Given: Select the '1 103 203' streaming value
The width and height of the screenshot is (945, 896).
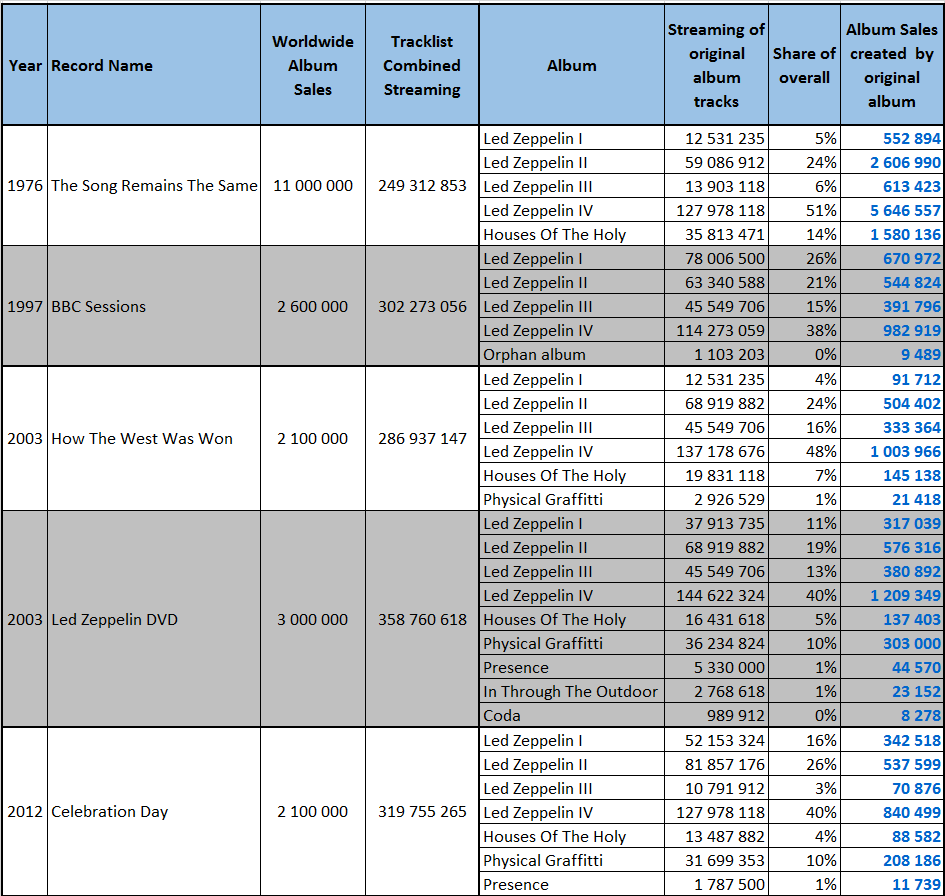Looking at the screenshot, I should coord(716,354).
